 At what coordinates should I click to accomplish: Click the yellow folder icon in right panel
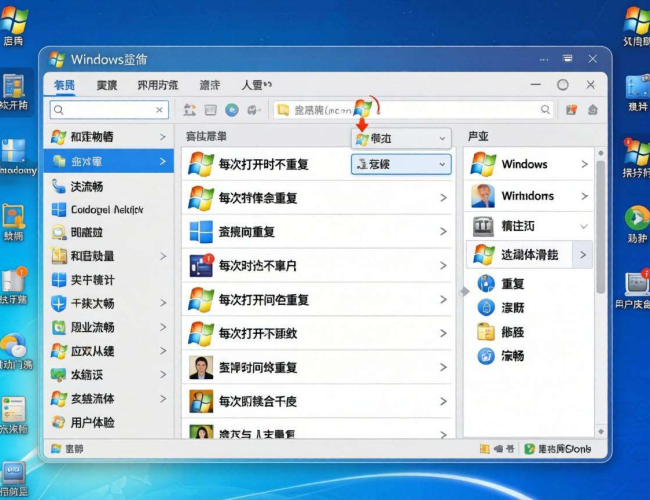coord(486,332)
